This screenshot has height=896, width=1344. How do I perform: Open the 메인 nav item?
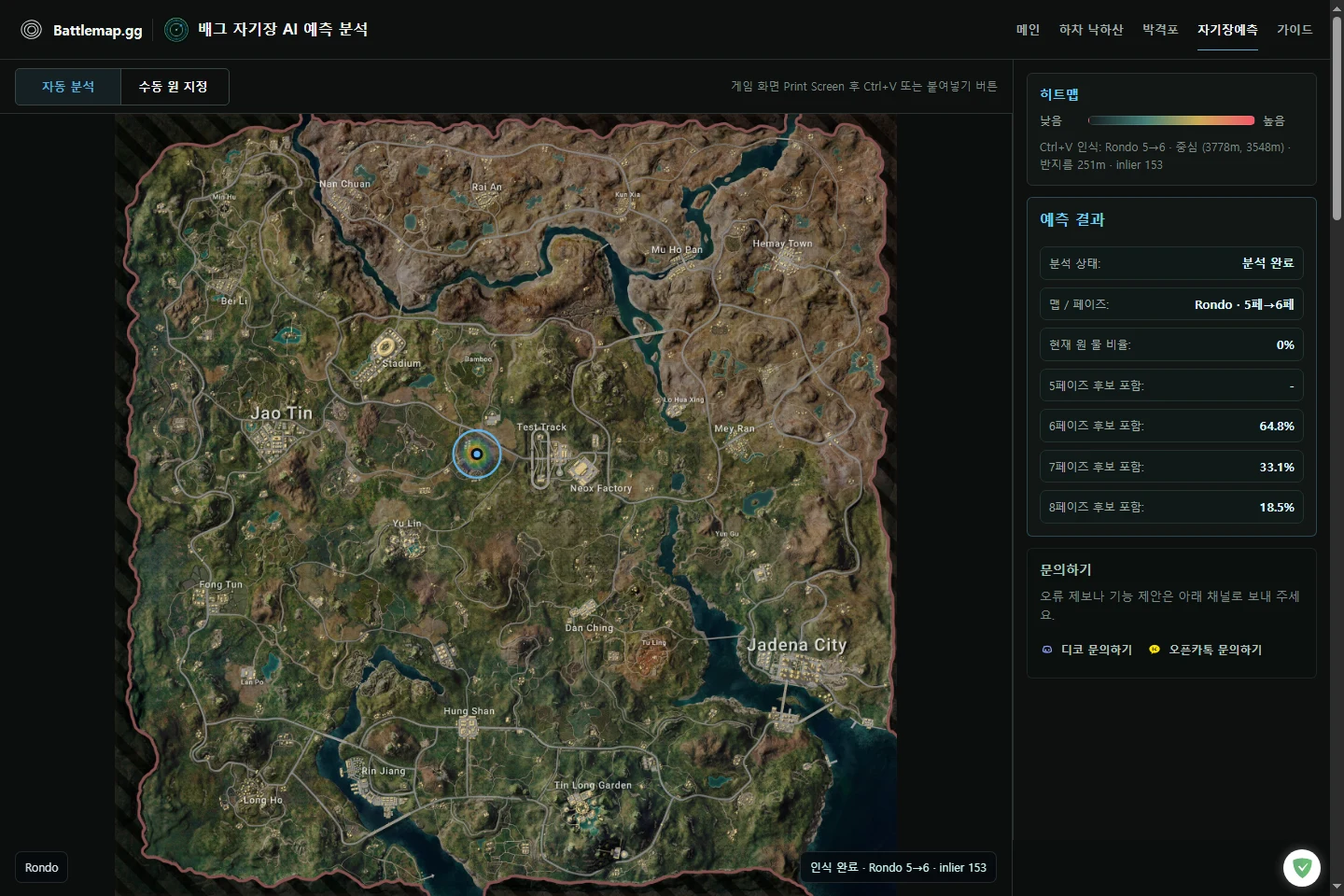coord(1028,30)
